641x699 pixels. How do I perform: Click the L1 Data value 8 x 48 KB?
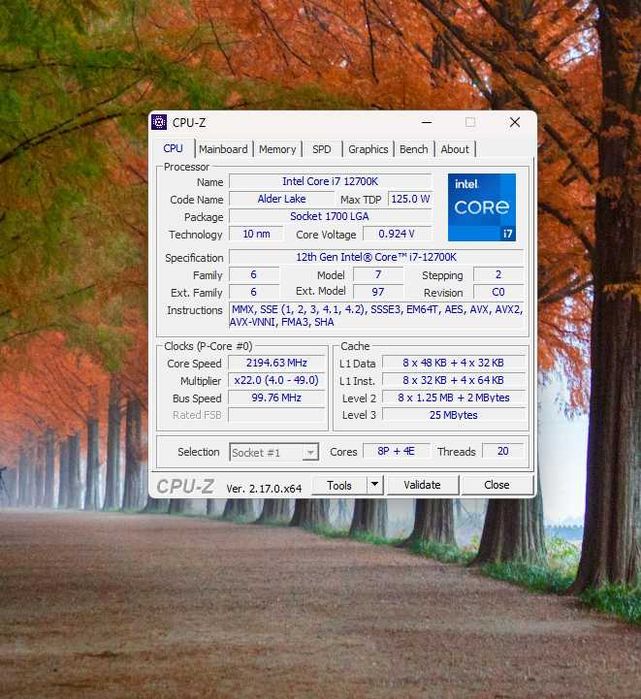[454, 363]
